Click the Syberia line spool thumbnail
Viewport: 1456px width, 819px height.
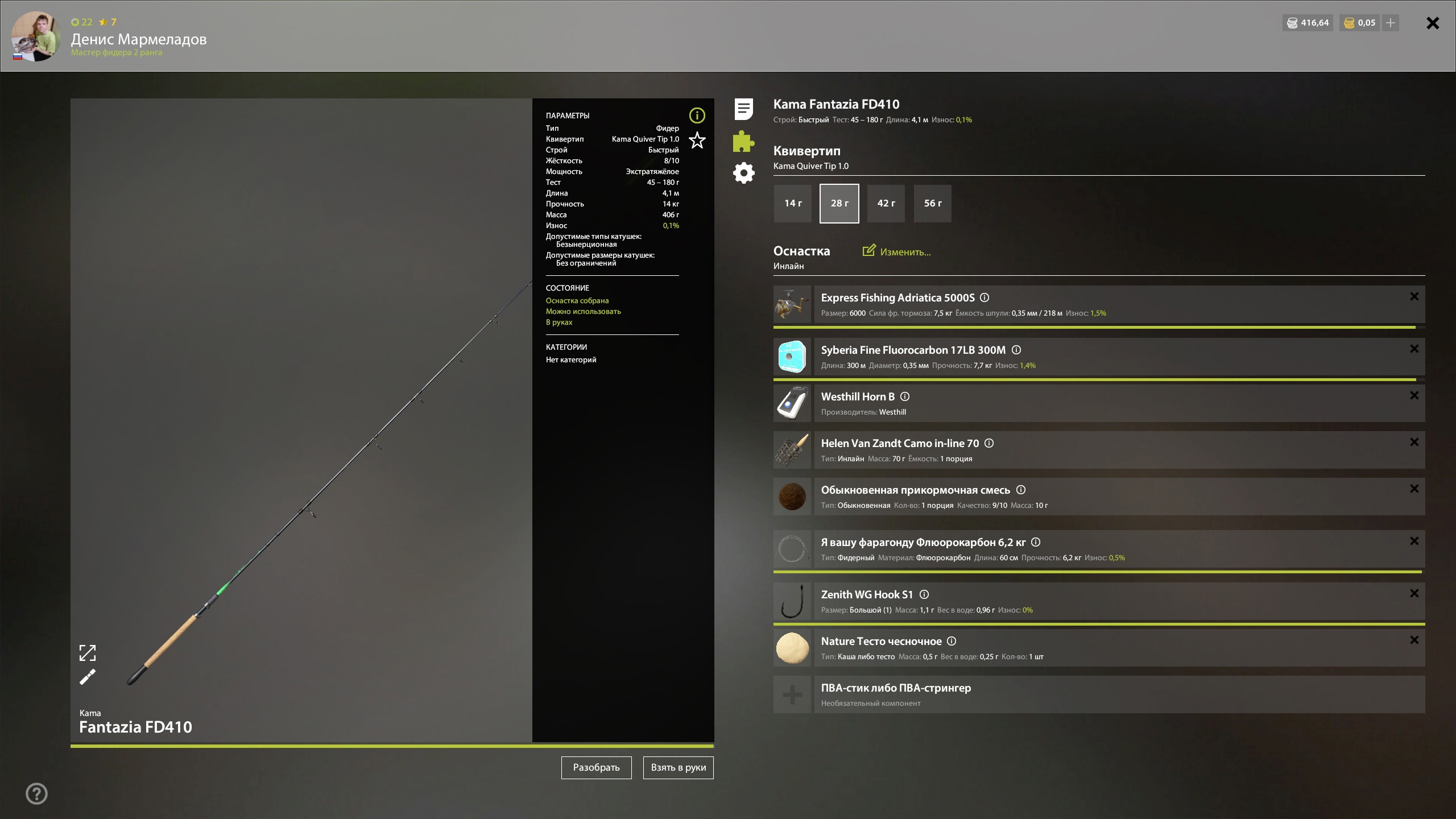[x=792, y=357]
